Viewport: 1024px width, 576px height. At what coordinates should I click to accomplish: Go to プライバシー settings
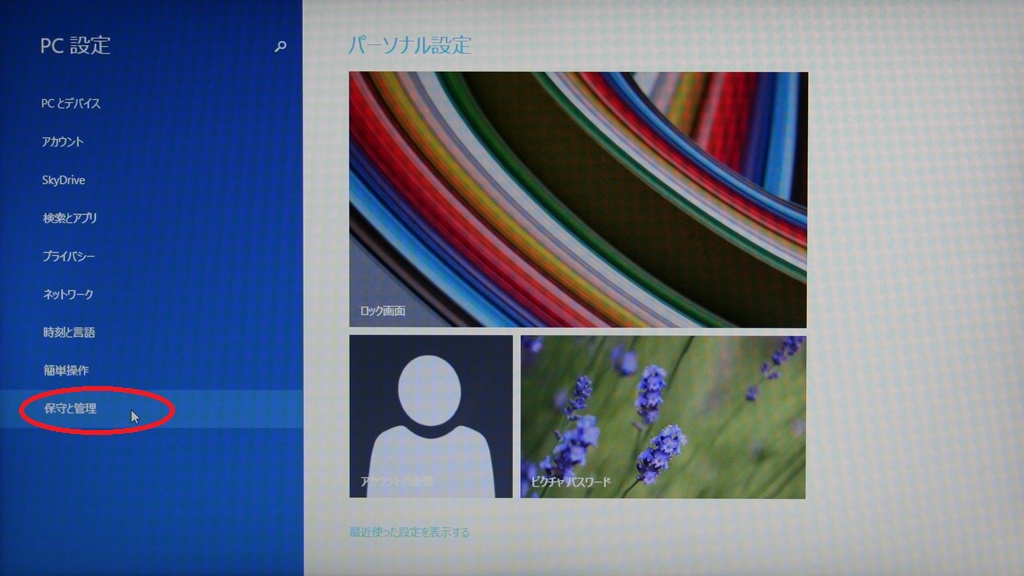[x=69, y=256]
